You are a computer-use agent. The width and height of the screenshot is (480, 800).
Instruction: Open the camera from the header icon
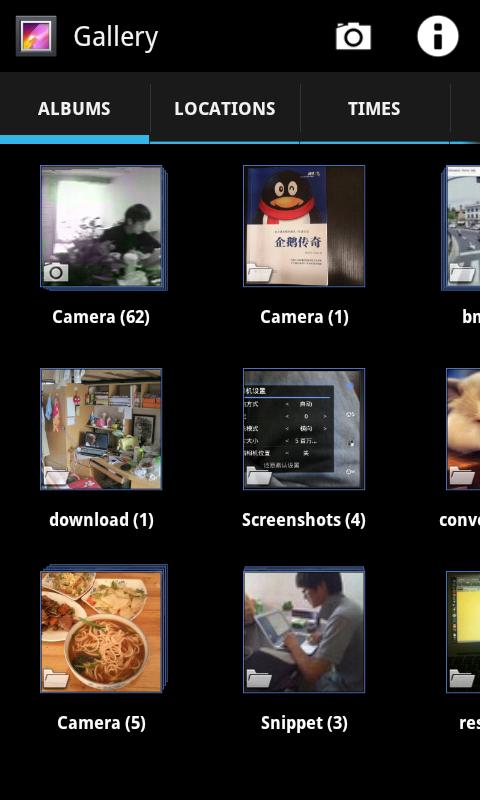click(353, 36)
